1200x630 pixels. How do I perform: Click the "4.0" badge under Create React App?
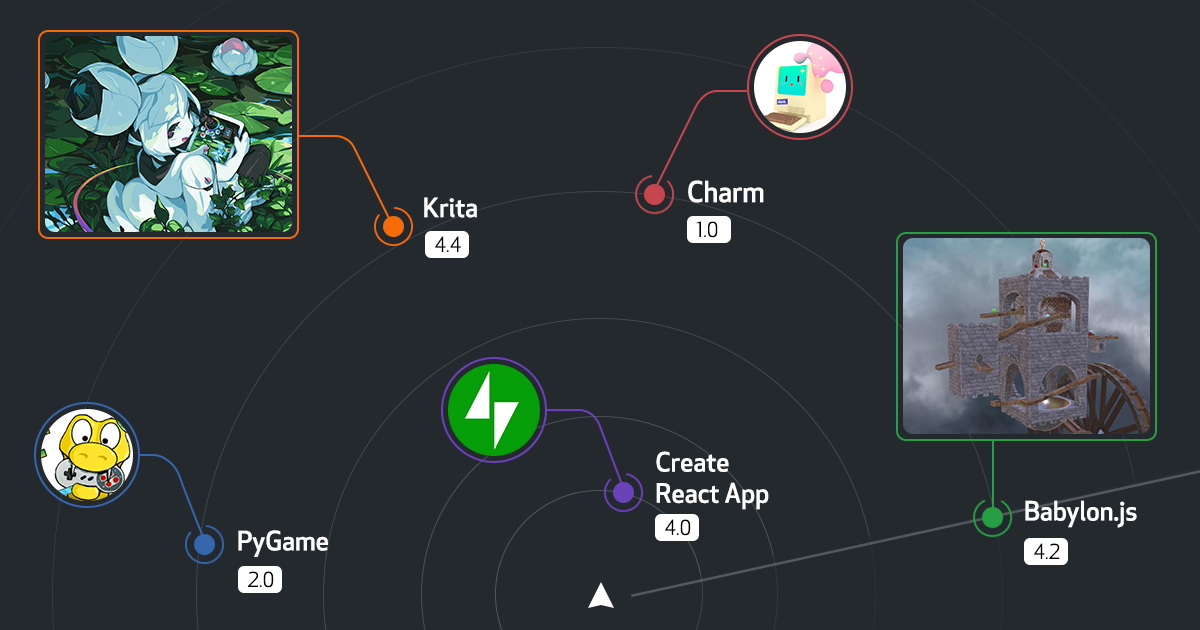click(677, 527)
